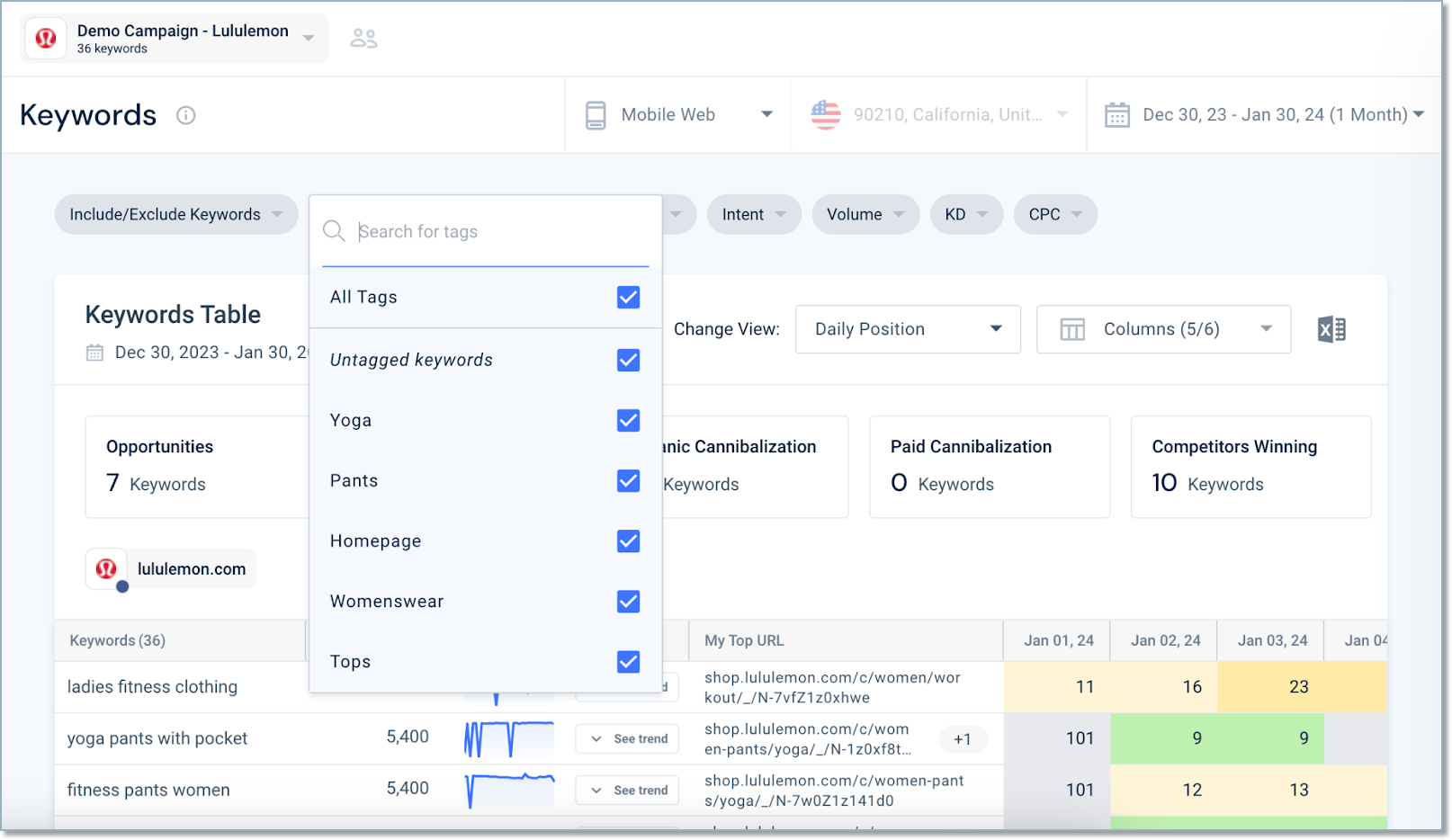Click the Columns table icon
This screenshot has width=1452, height=840.
coord(1072,329)
